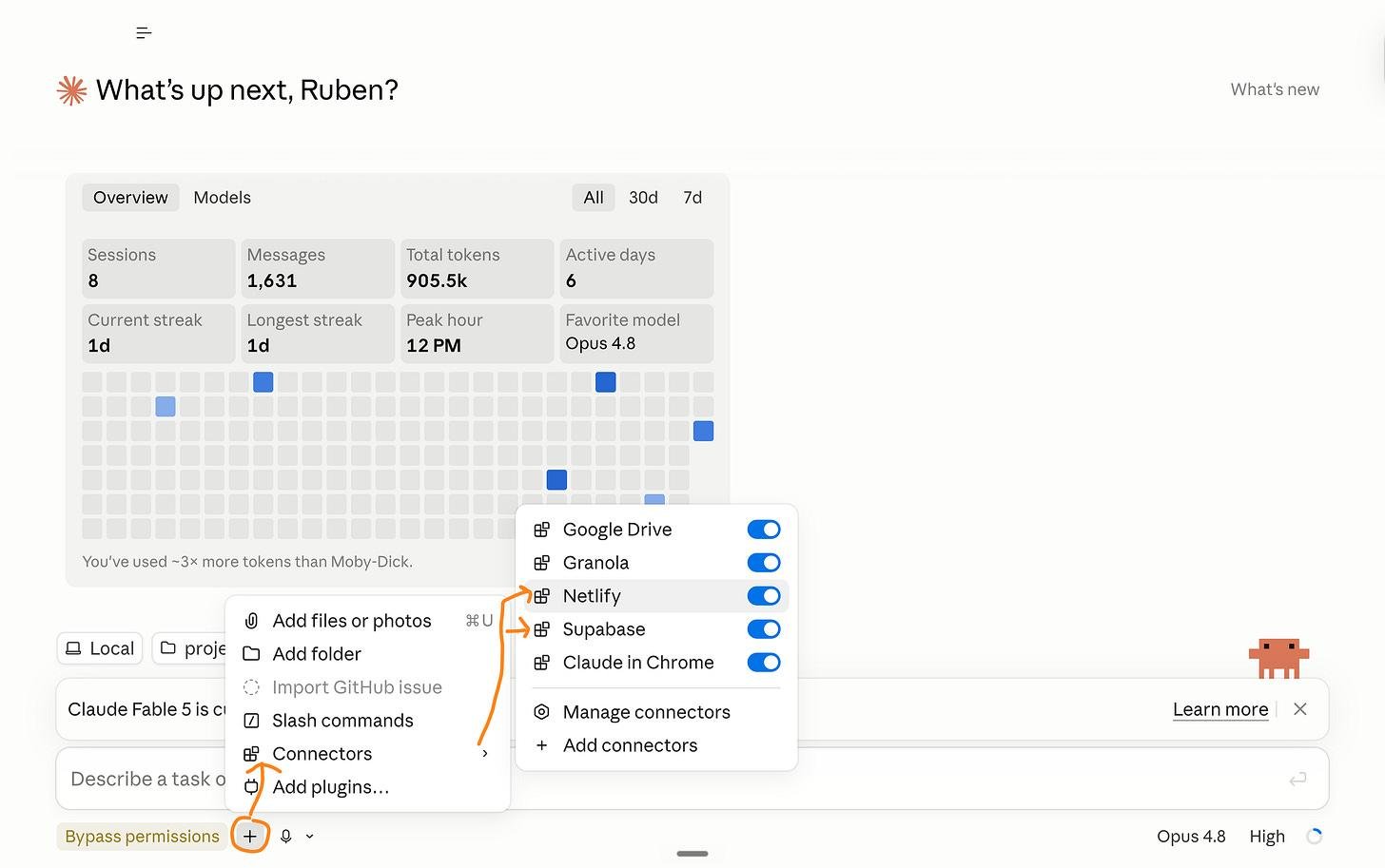The width and height of the screenshot is (1385, 868).
Task: Dismiss the Claude Fable 5 banner
Action: (1300, 709)
